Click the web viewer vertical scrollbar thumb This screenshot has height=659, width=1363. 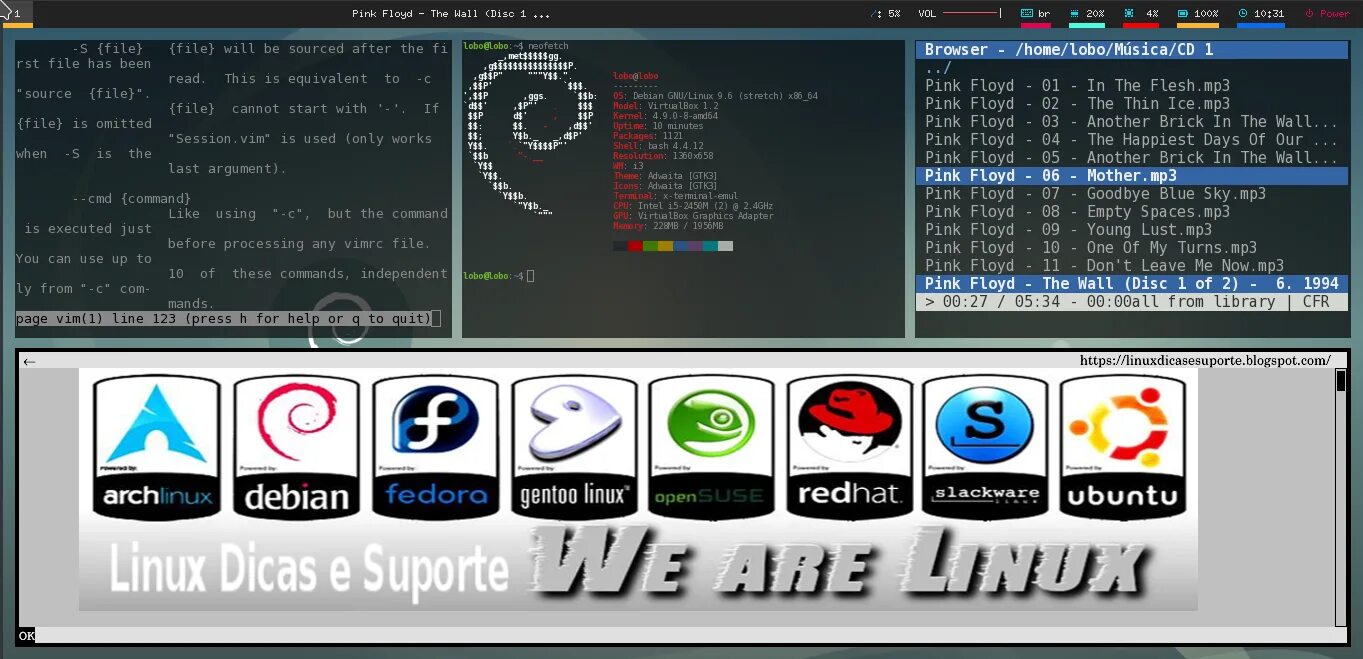click(1341, 381)
